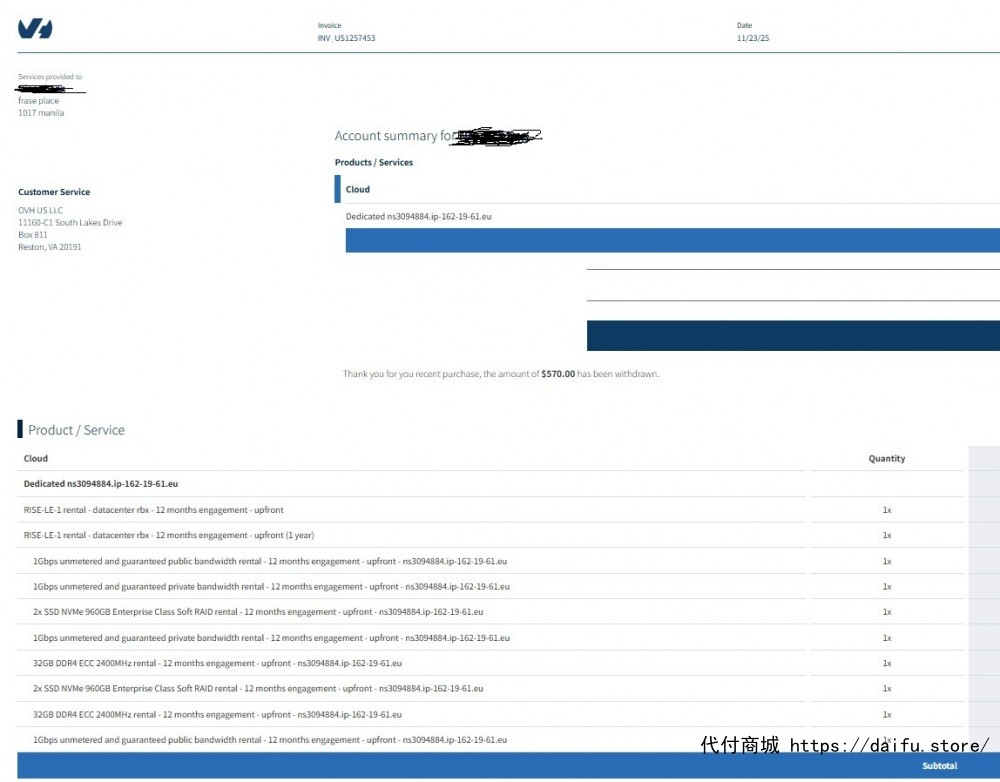Click the 'frase place' address line

tap(38, 101)
